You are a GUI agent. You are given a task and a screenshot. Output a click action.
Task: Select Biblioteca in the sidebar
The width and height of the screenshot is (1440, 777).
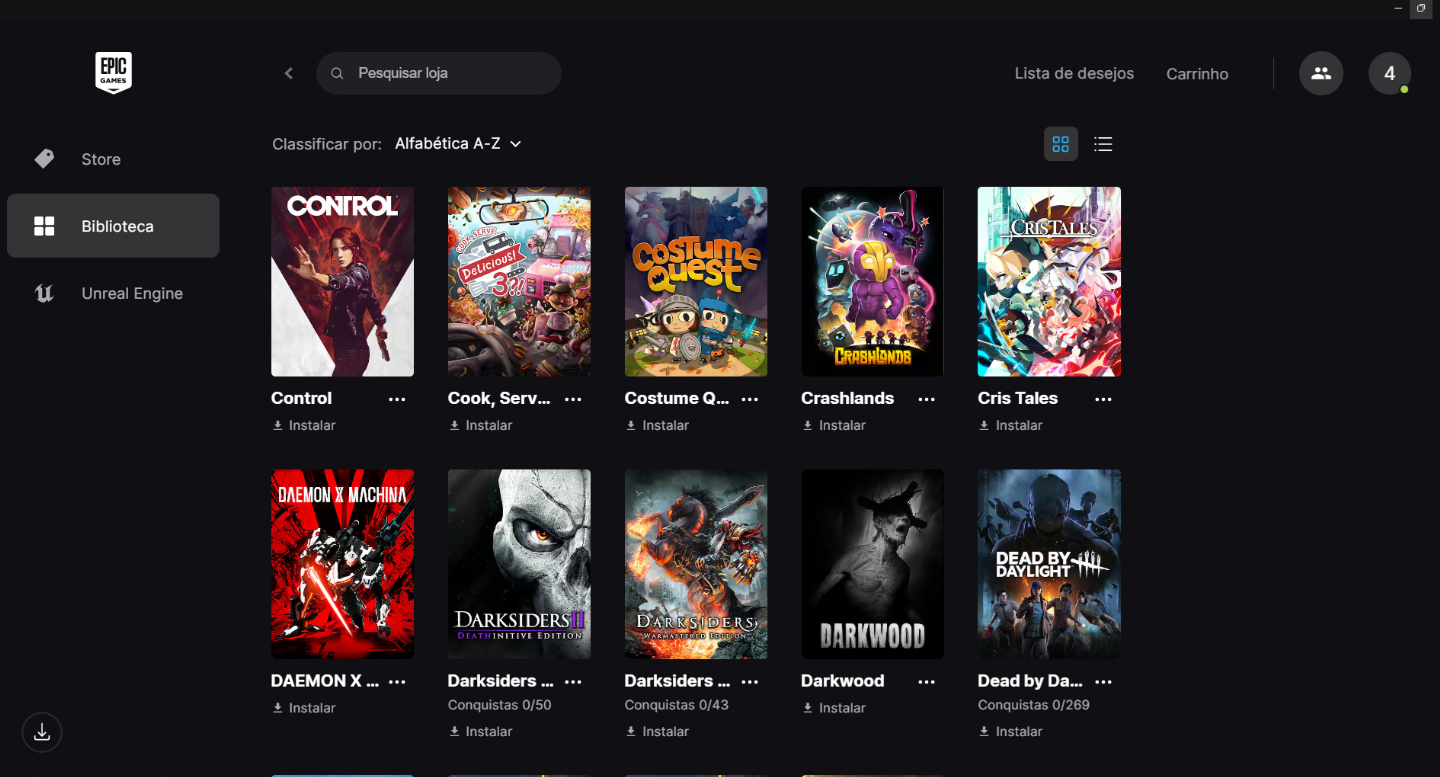(x=113, y=226)
